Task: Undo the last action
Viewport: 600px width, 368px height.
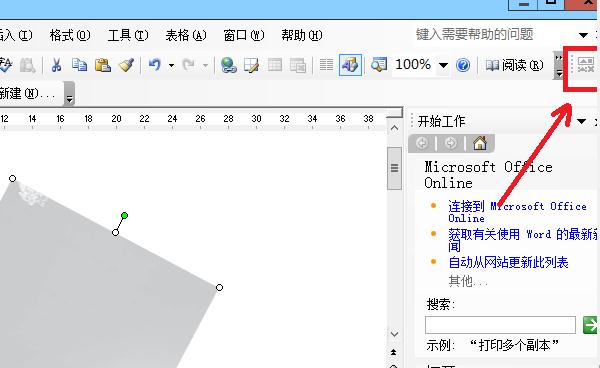Action: pyautogui.click(x=155, y=65)
